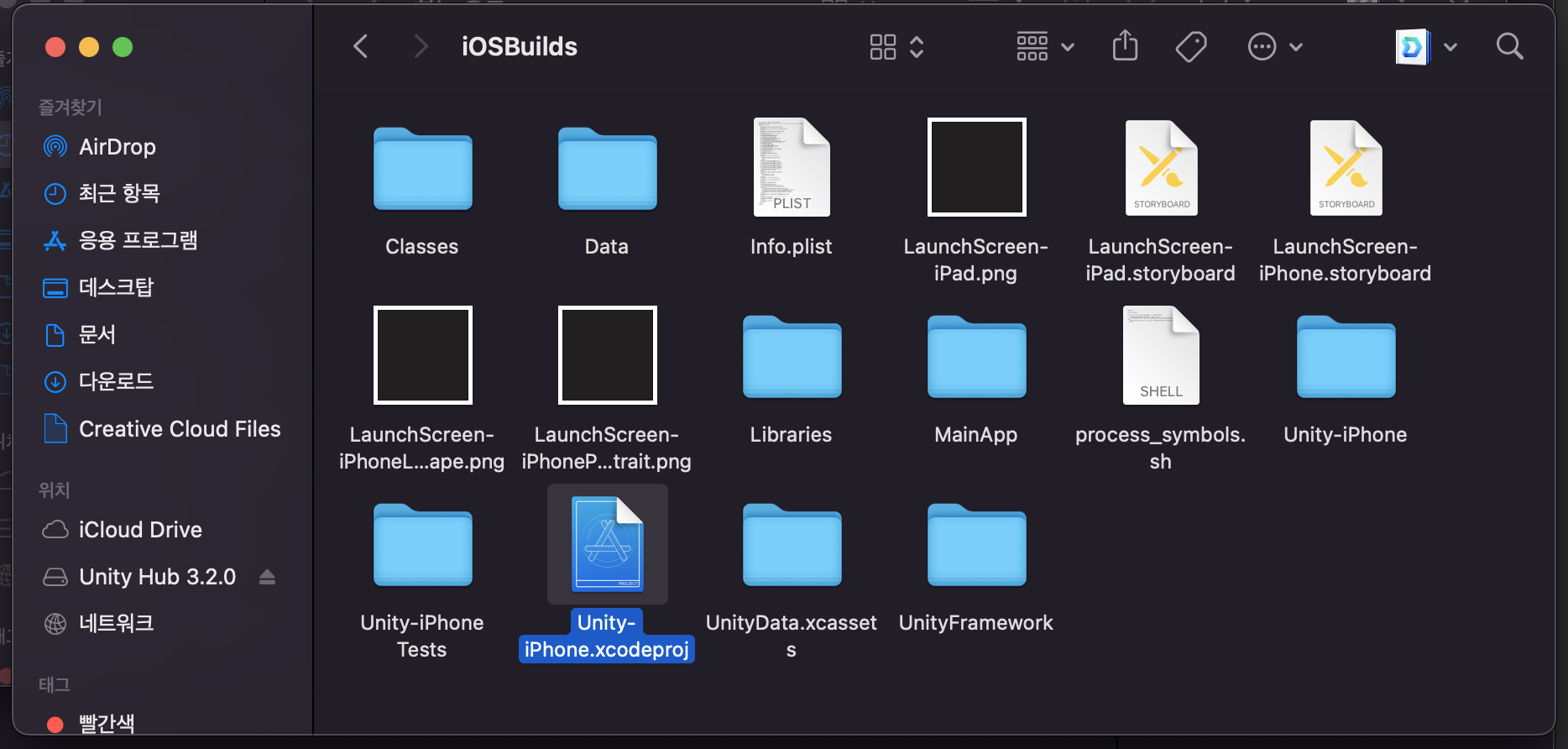The height and width of the screenshot is (749, 1568).
Task: Open iCloud Drive in the sidebar
Action: [122, 530]
